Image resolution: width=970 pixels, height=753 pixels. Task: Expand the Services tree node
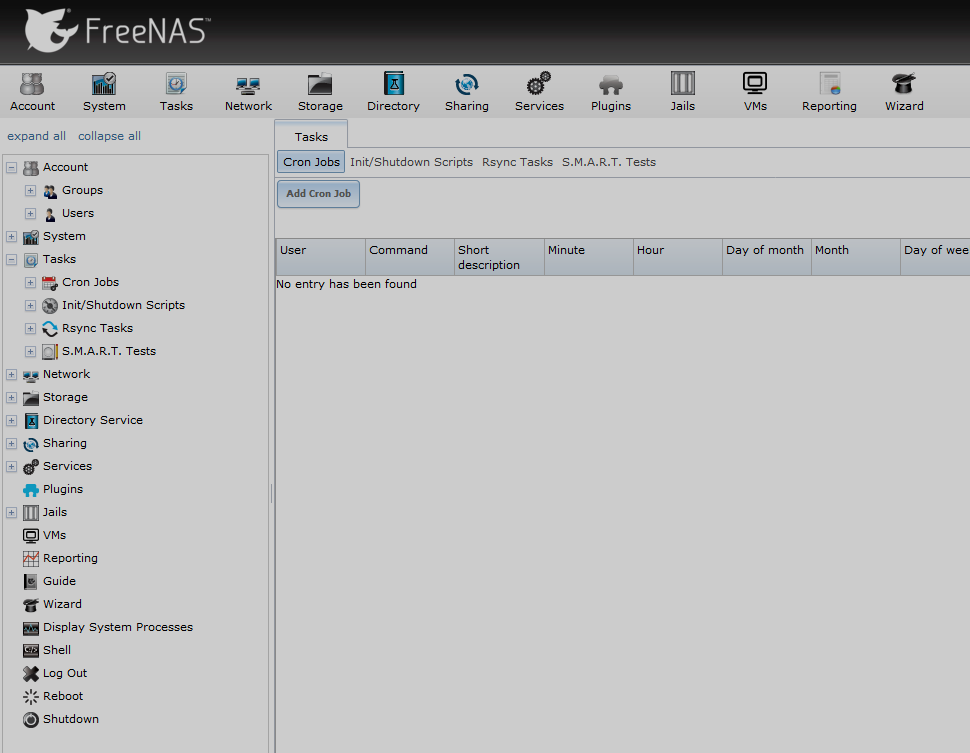(11, 467)
